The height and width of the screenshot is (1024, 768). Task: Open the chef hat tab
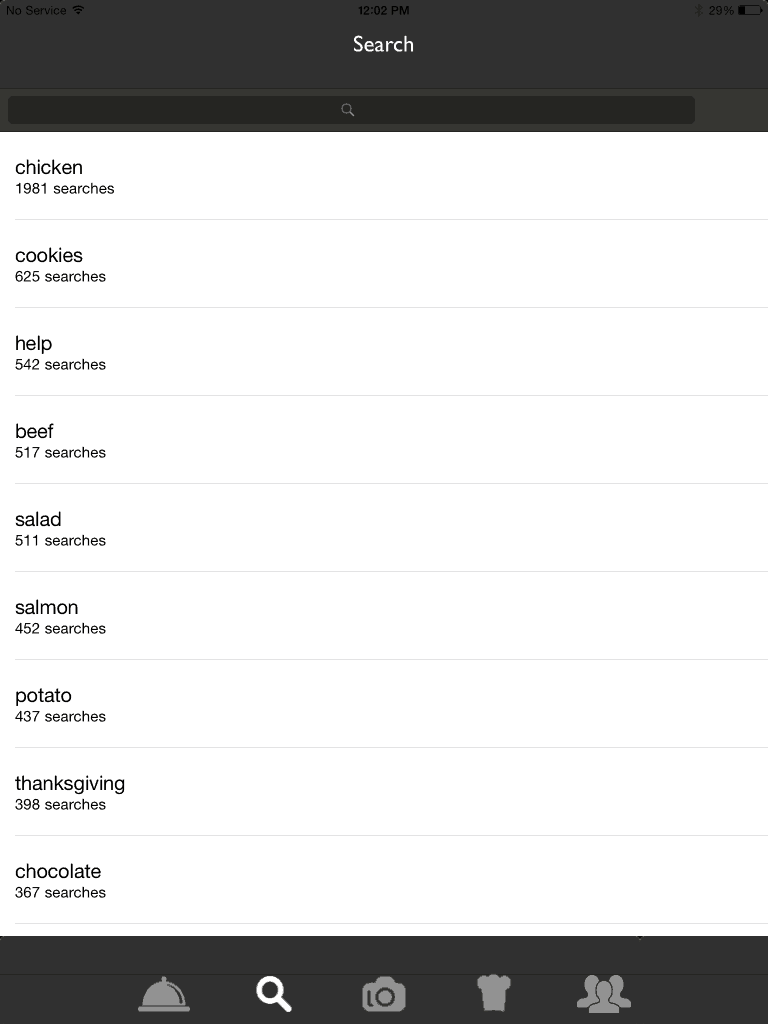pos(494,993)
